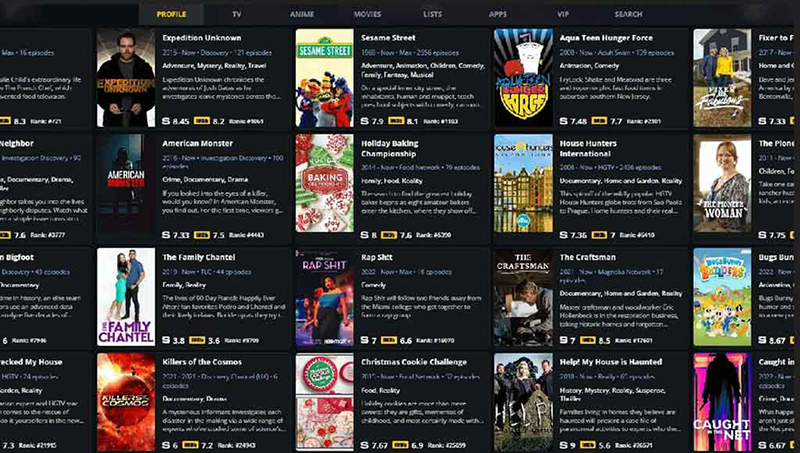Open Killers of the Cosmos title

[x=202, y=362]
